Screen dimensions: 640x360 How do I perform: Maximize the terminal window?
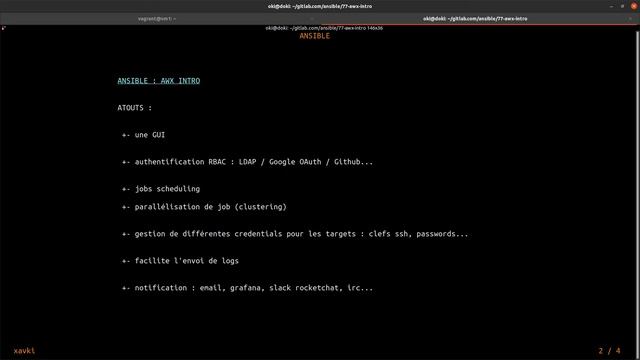(622, 6)
